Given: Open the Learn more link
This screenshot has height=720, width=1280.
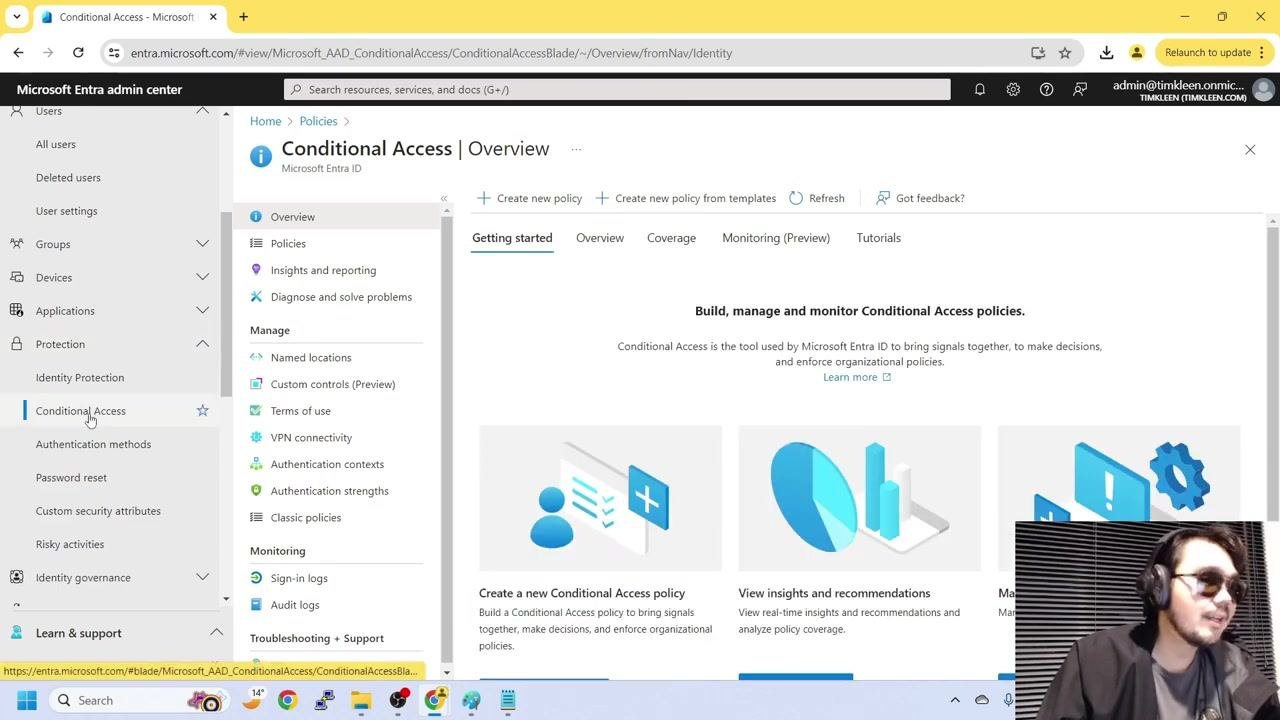Looking at the screenshot, I should pos(857,377).
